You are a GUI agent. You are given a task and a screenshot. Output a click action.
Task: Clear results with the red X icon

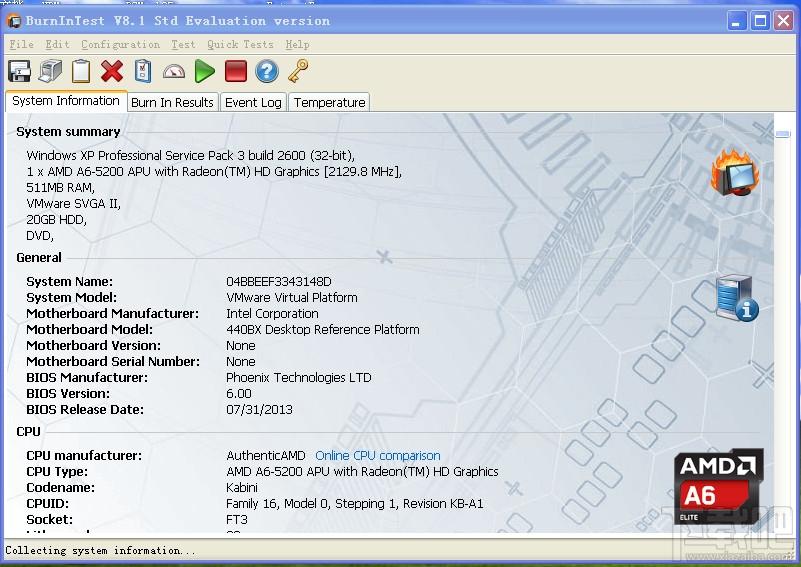(x=112, y=71)
